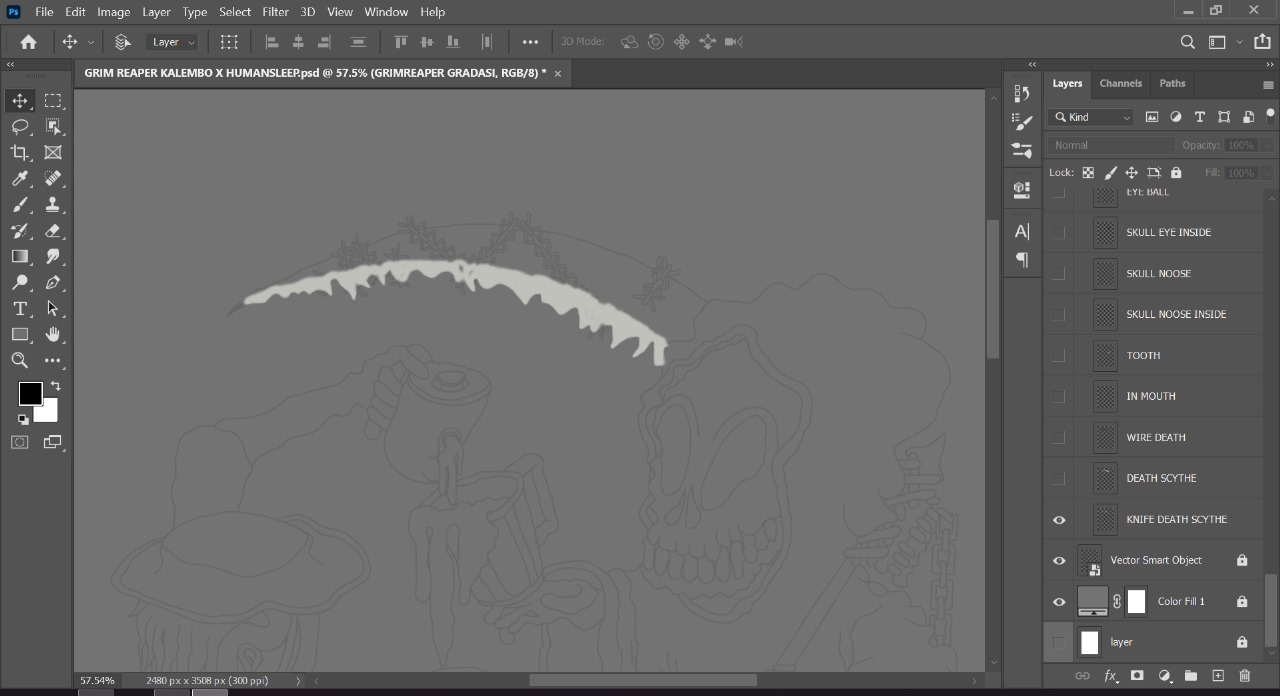Close the GRIM REAPER document tab
The width and height of the screenshot is (1280, 696).
pos(558,73)
